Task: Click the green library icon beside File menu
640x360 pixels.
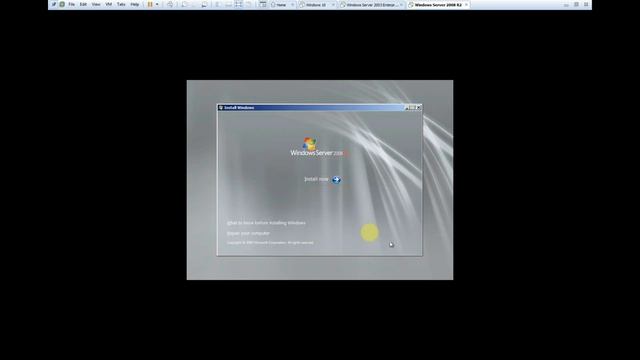Action: pos(62,4)
